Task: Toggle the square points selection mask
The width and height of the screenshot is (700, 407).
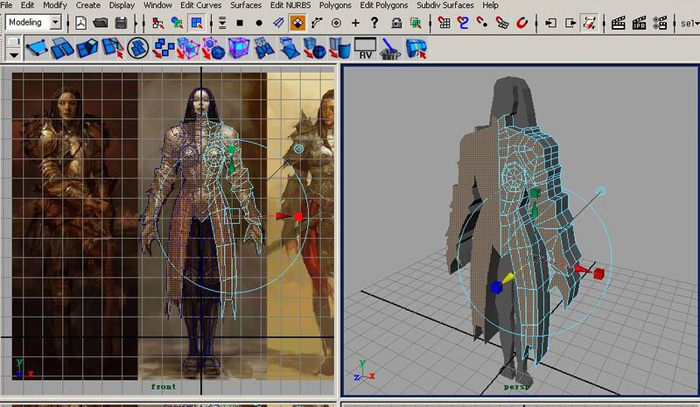Action: [240, 23]
